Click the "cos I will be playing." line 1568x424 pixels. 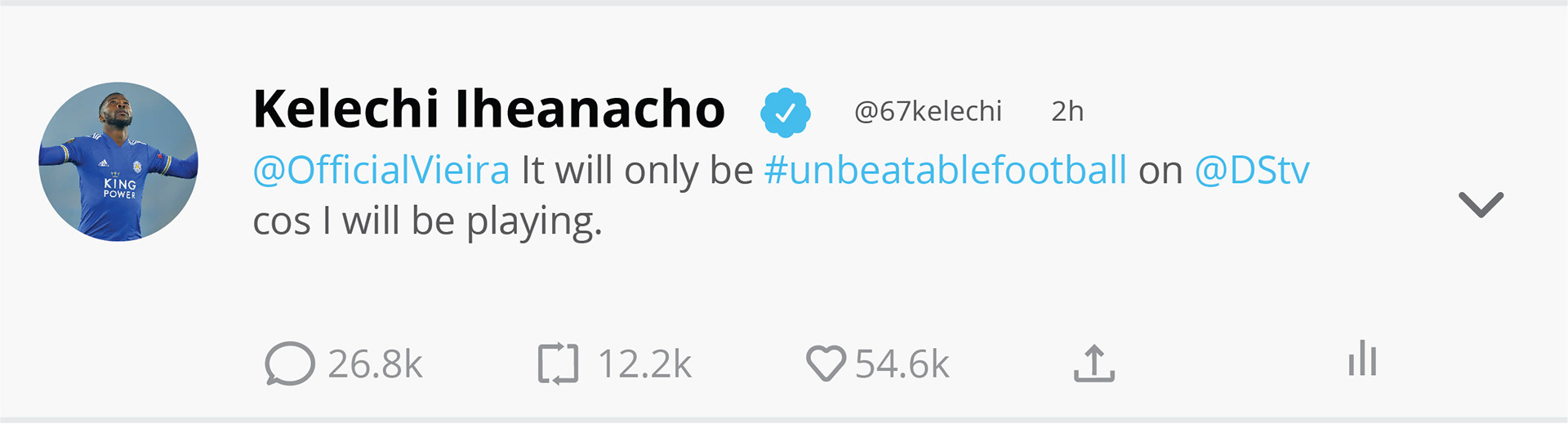pos(427,221)
